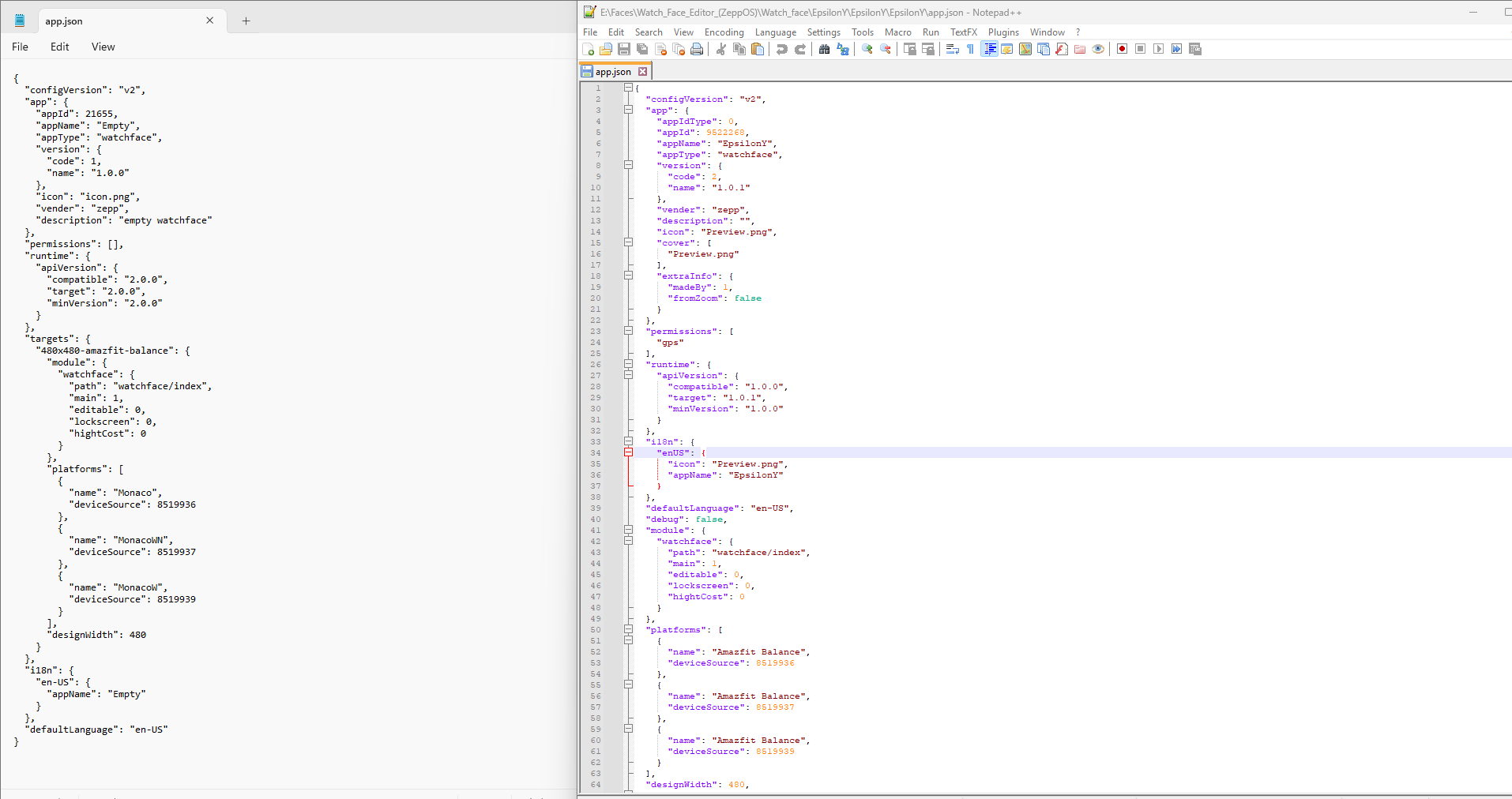
Task: Toggle synchronized horizontal scrolling
Action: point(928,49)
